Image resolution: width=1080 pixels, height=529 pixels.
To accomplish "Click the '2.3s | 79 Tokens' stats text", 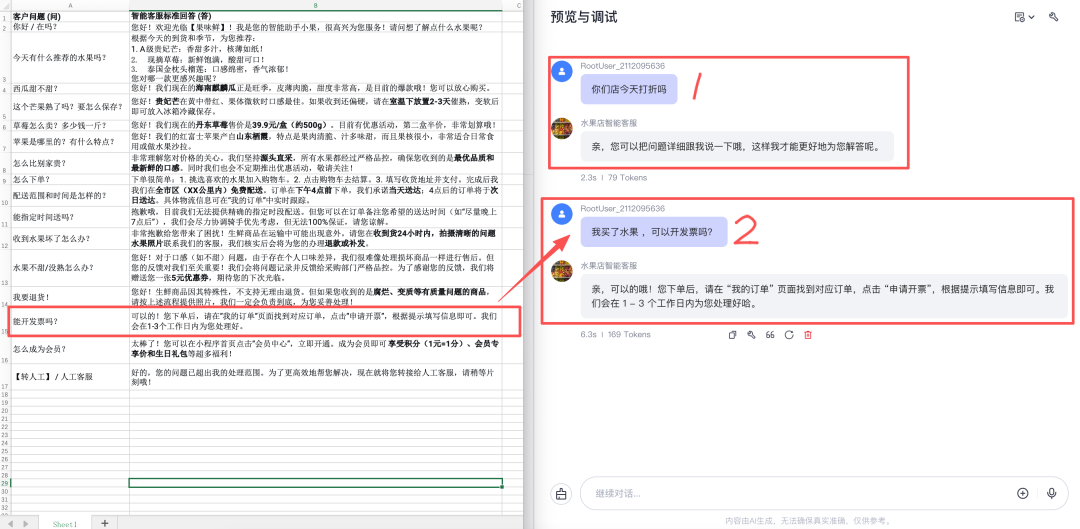I will [614, 178].
